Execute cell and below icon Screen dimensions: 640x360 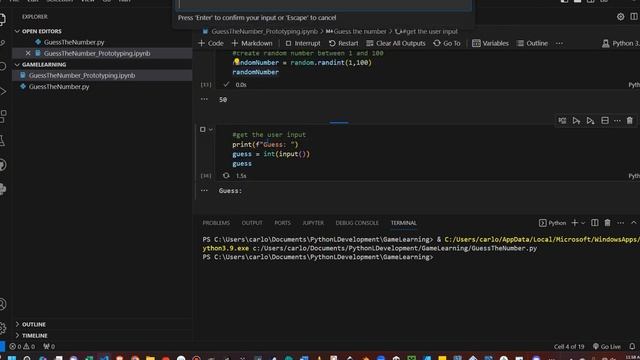coord(590,120)
